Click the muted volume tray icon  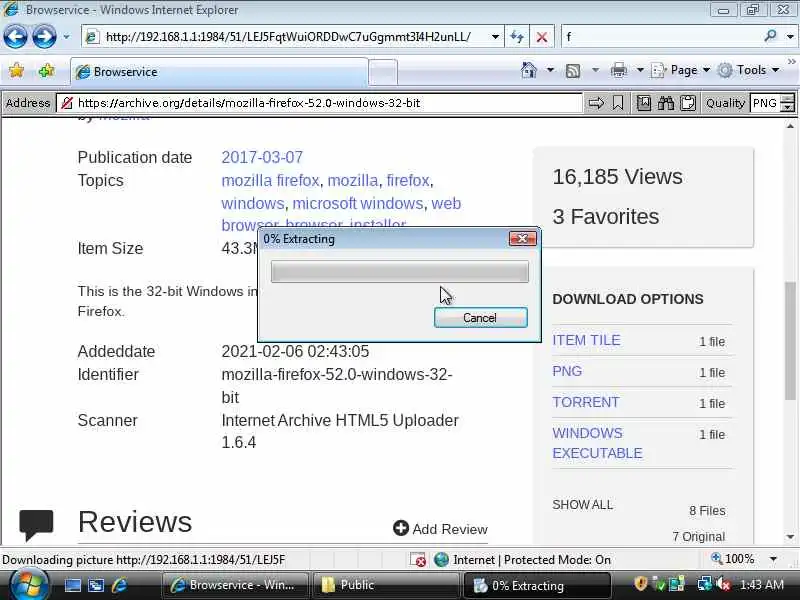(x=722, y=584)
